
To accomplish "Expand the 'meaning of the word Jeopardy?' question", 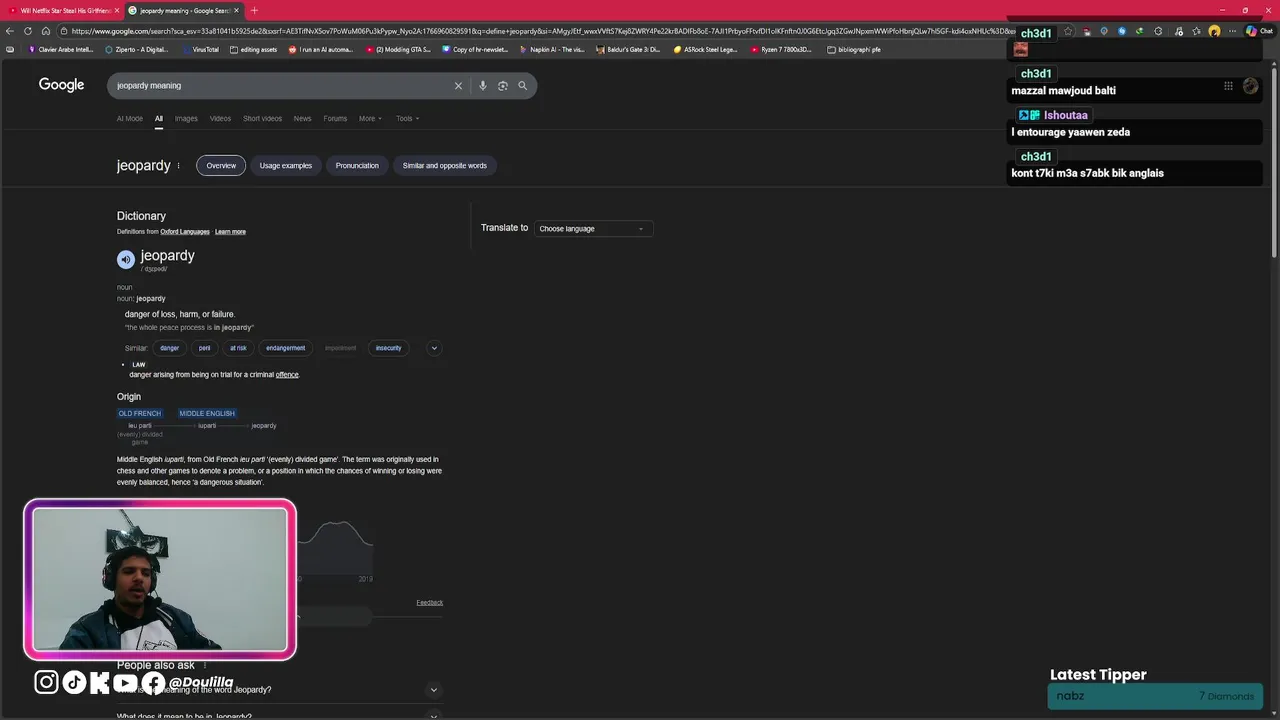I will click(278, 690).
